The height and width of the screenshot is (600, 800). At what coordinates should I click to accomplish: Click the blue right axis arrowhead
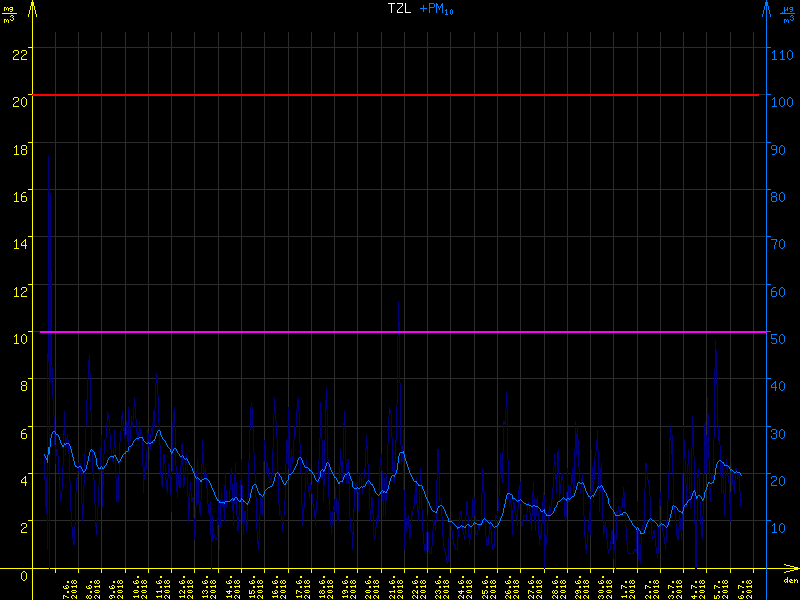[x=767, y=9]
